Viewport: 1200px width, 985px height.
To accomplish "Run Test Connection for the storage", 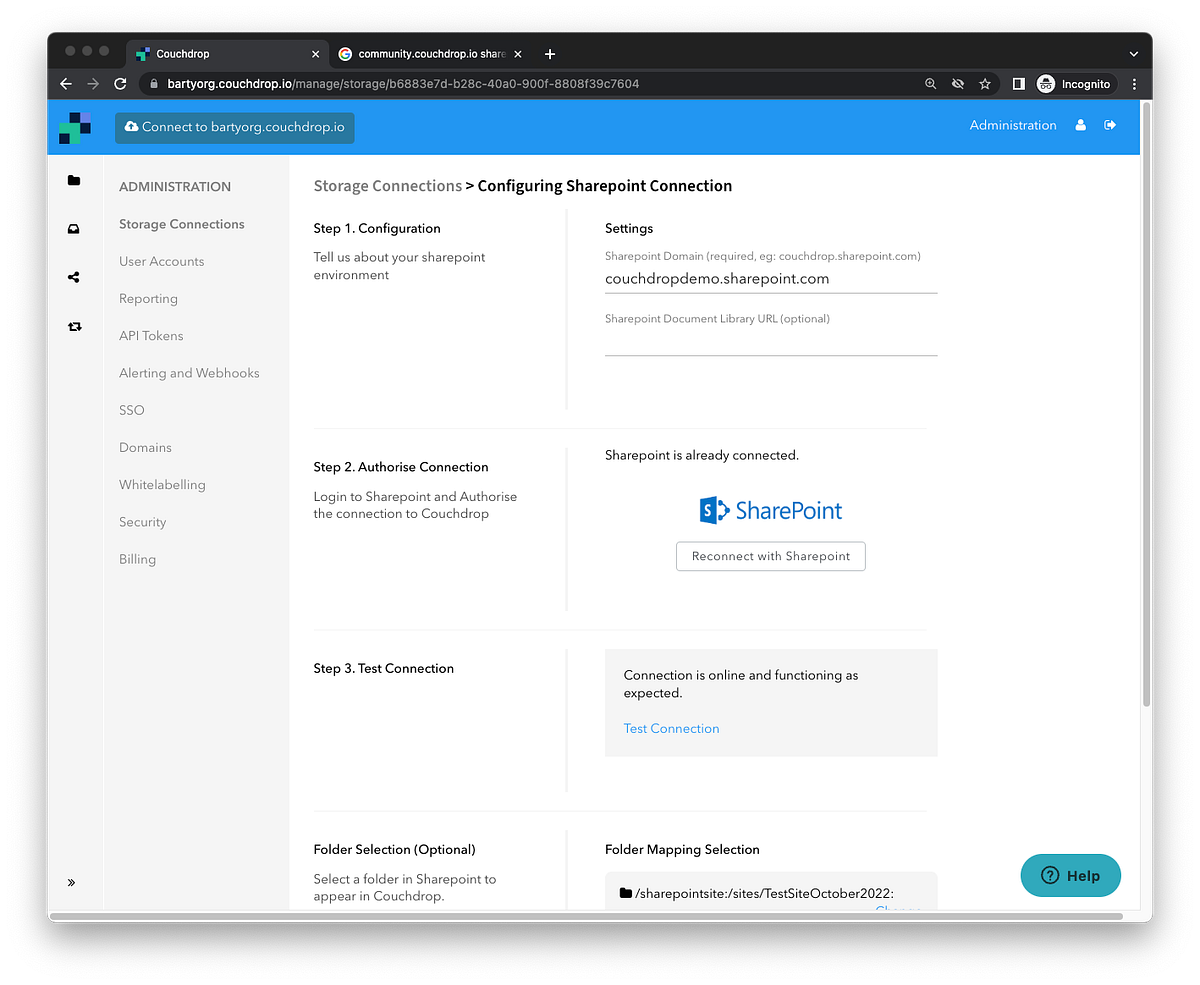I will coord(671,728).
